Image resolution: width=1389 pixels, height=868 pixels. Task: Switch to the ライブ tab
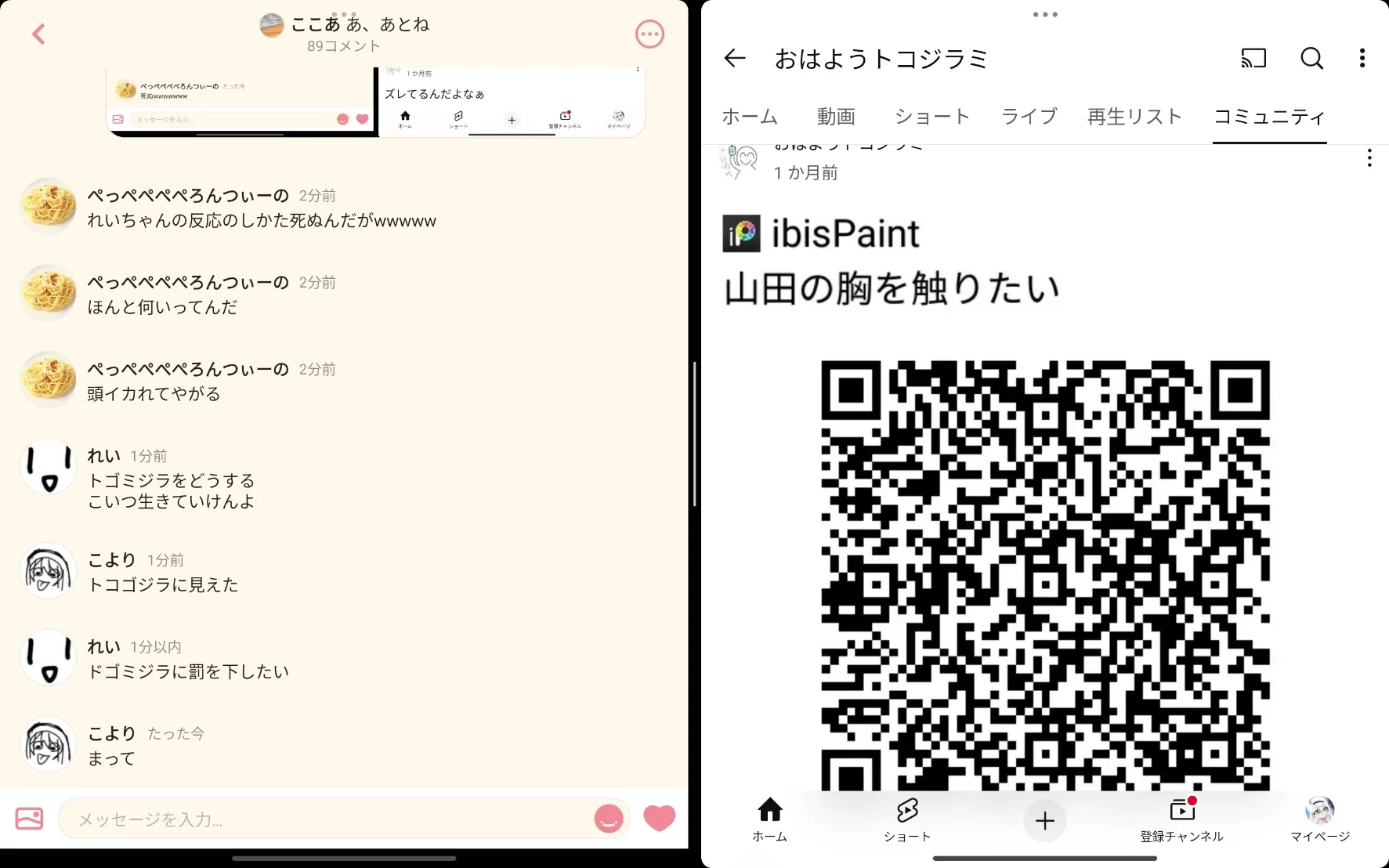click(1029, 117)
